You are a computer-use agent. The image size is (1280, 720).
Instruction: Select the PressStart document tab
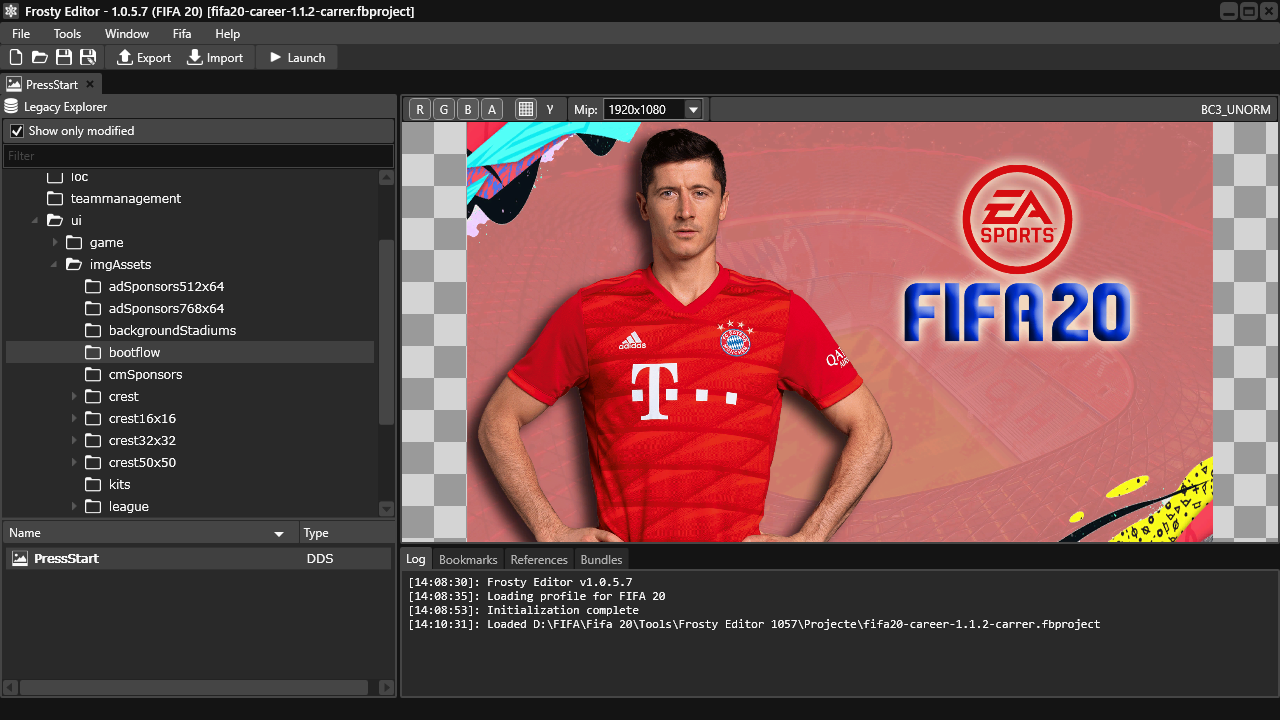[51, 84]
